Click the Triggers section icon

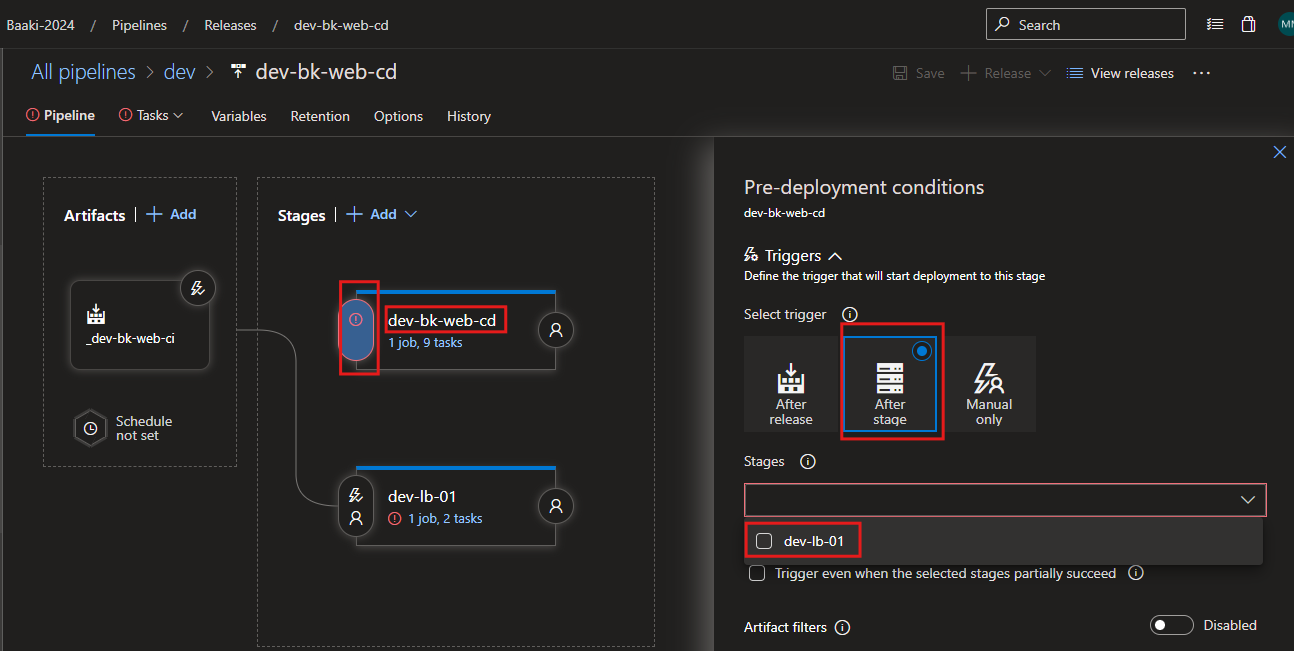pos(752,256)
